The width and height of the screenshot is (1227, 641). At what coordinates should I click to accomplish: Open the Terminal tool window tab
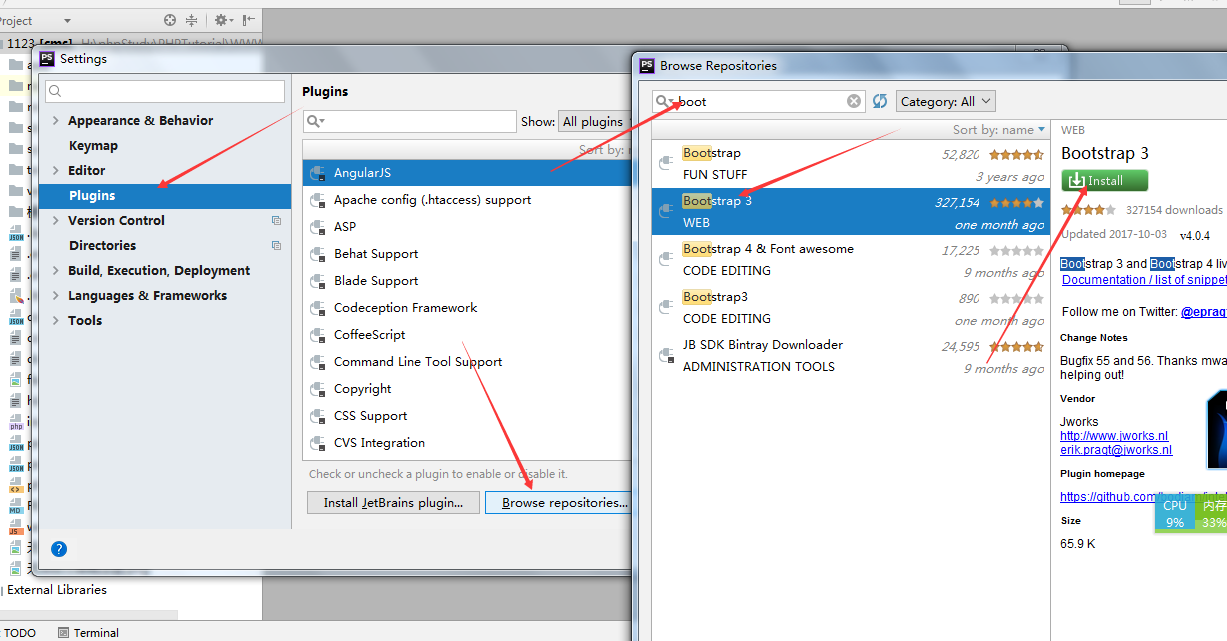(89, 633)
